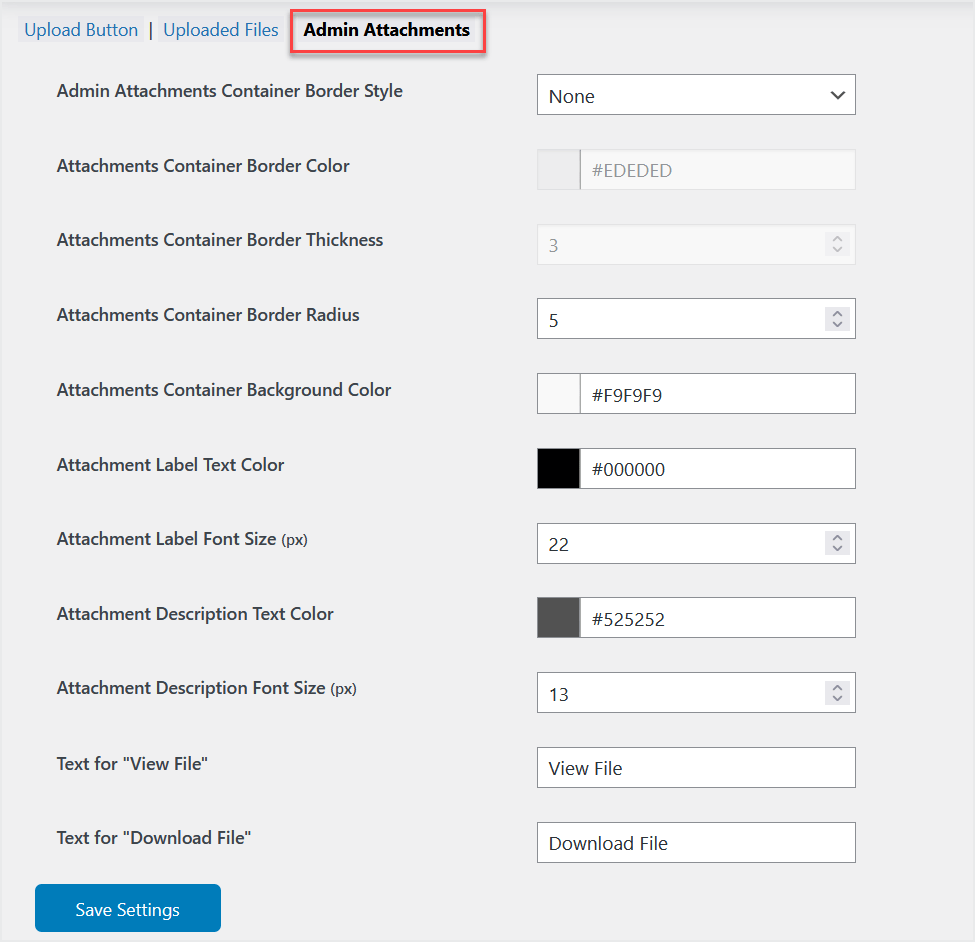Click the "Download File" text input

[x=696, y=843]
